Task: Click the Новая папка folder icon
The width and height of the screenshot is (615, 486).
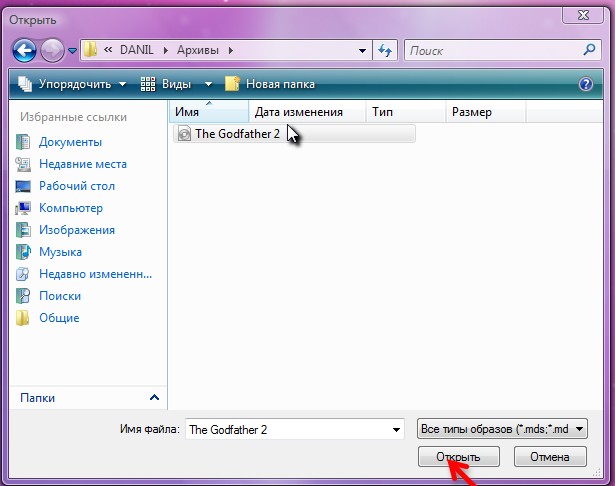Action: click(x=232, y=84)
